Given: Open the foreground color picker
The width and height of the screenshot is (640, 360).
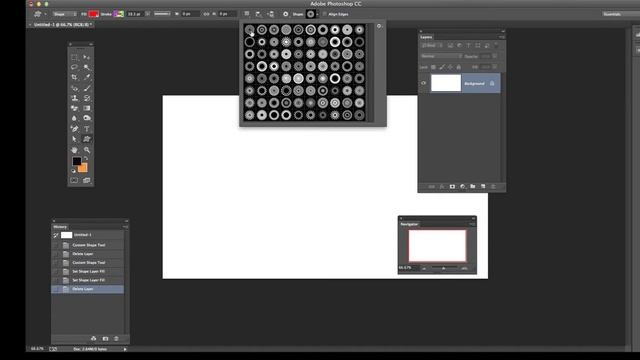Looking at the screenshot, I should pyautogui.click(x=76, y=161).
